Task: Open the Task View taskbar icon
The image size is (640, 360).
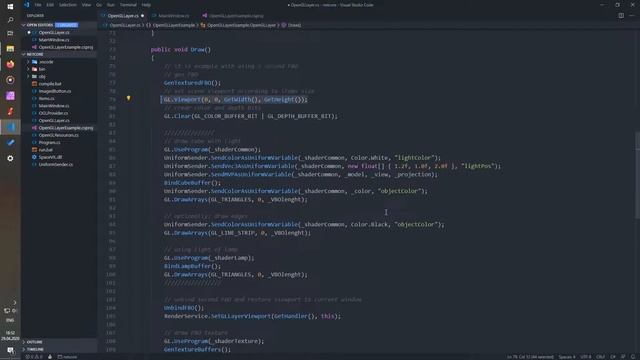Action: 10,33
